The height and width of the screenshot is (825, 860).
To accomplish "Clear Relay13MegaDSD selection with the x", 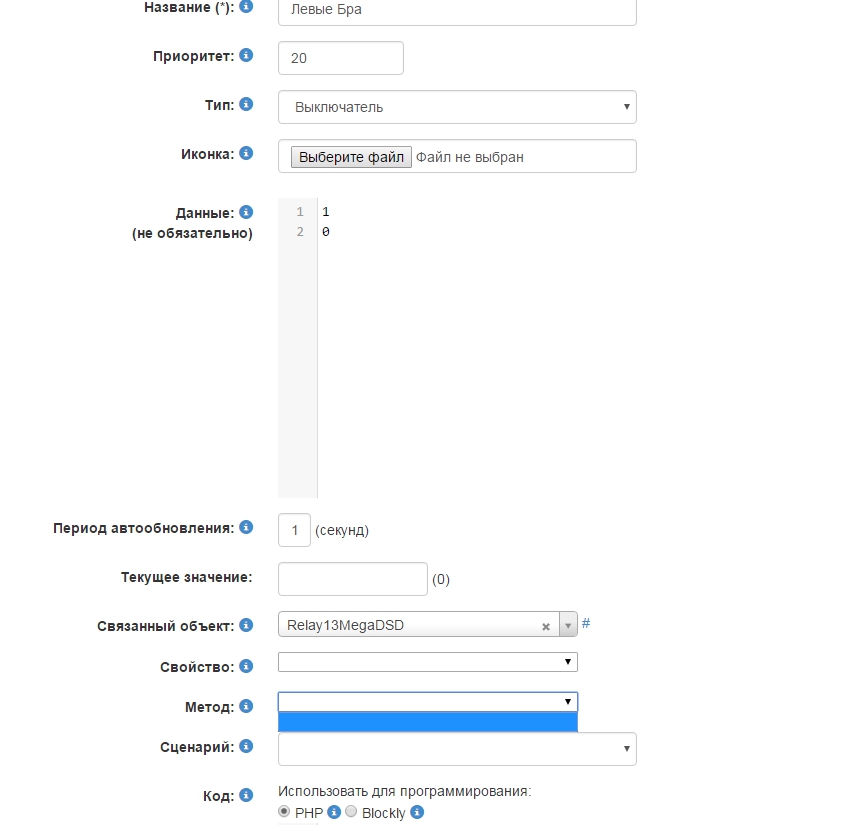I will tap(546, 627).
